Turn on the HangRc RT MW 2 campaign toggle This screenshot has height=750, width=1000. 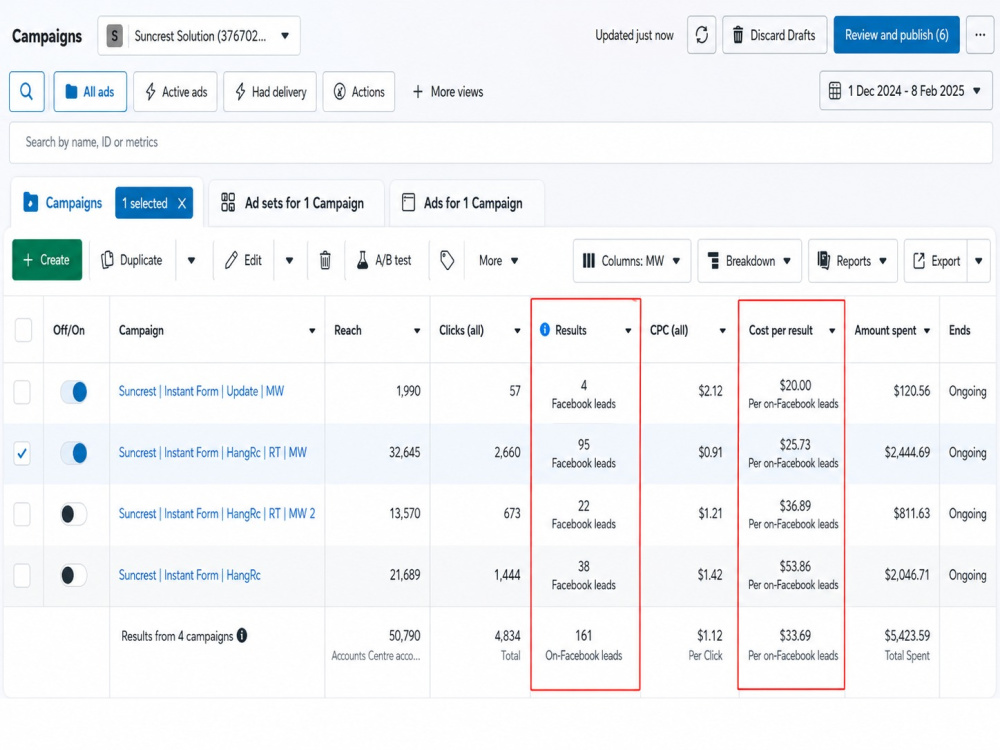click(73, 513)
